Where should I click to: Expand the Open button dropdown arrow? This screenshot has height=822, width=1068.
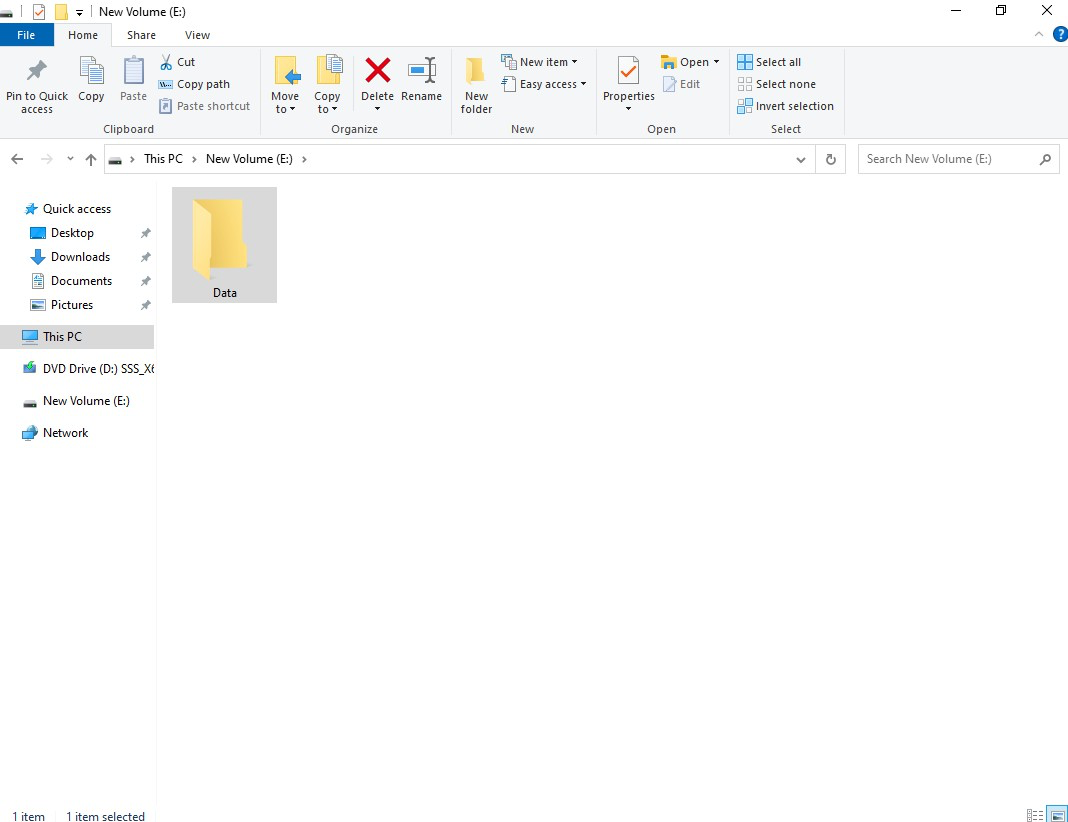[x=717, y=62]
